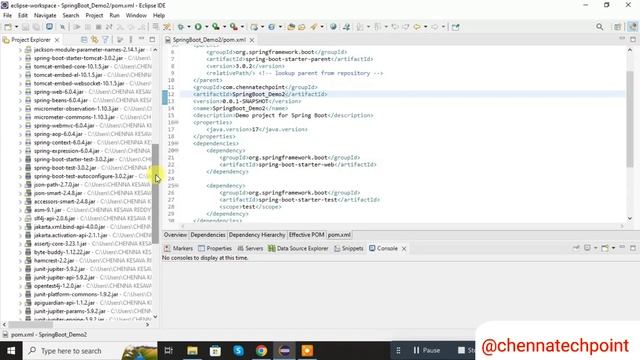The width and height of the screenshot is (640, 360).
Task: Maximize the editor area
Action: click(x=633, y=40)
